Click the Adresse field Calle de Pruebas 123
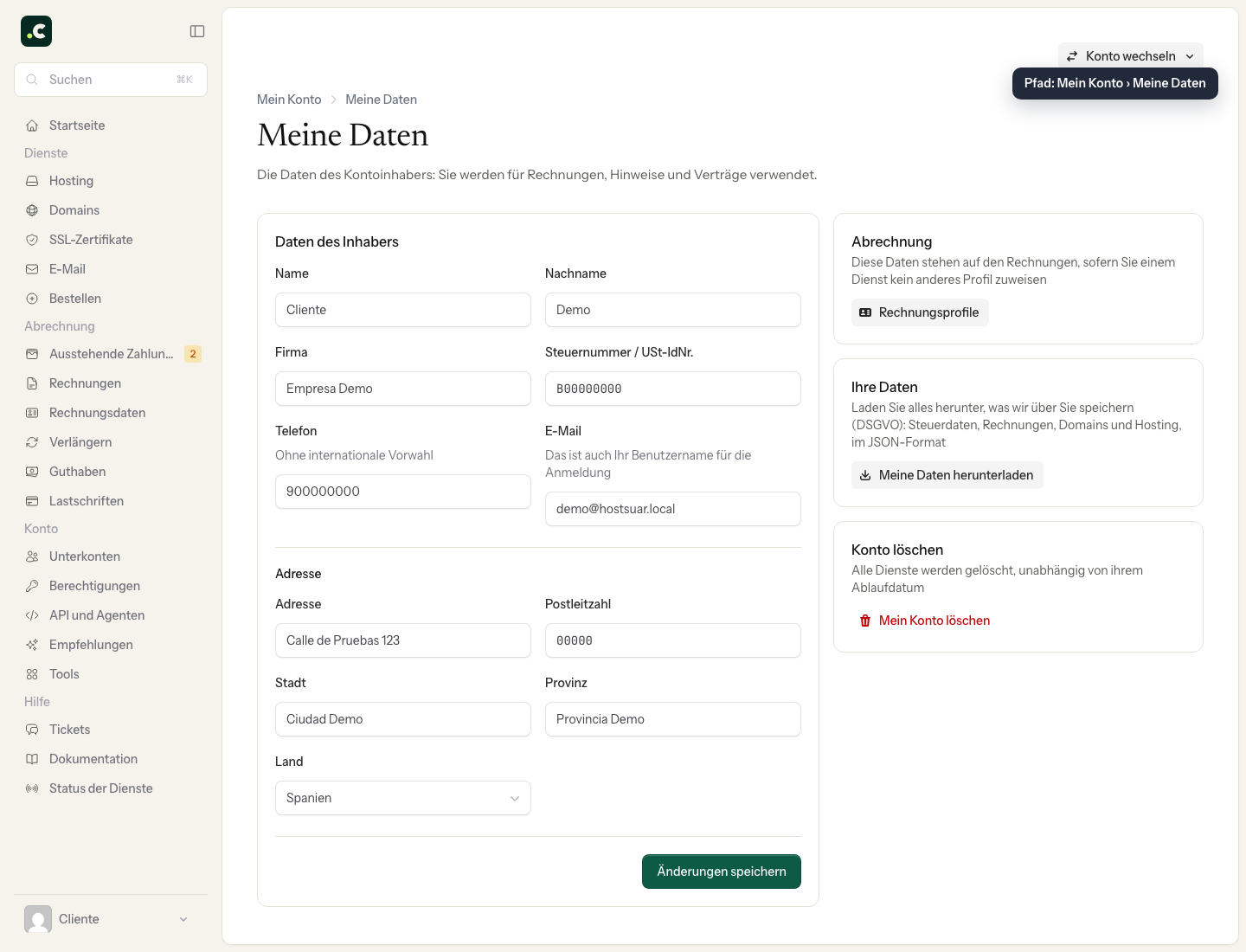 pyautogui.click(x=403, y=640)
